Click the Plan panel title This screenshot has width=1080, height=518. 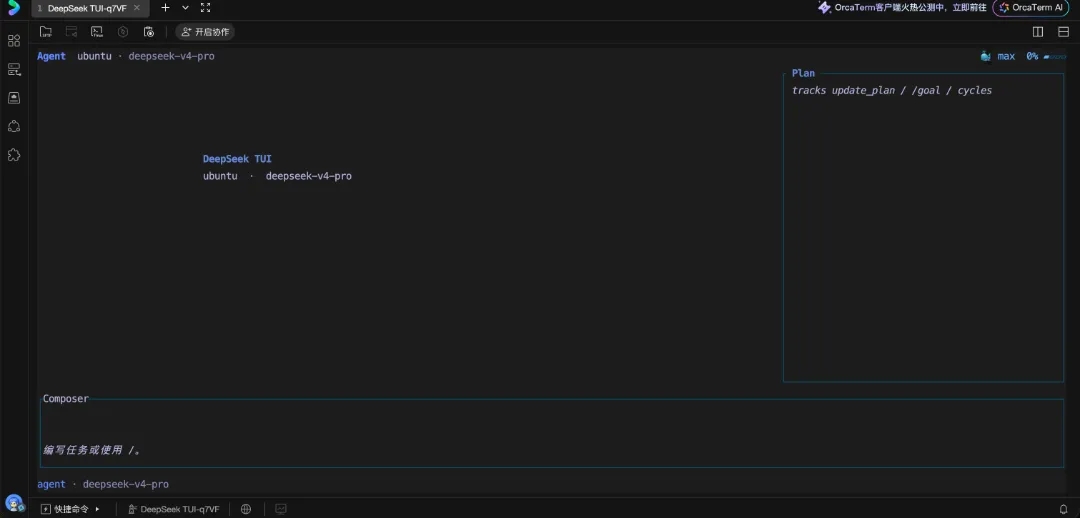click(x=803, y=73)
